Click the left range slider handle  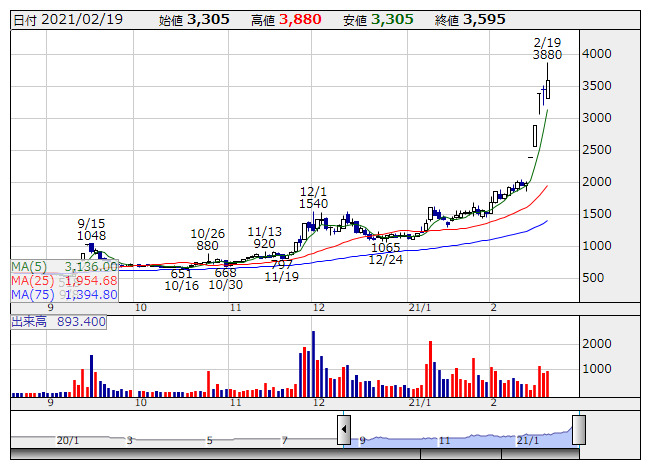point(344,431)
